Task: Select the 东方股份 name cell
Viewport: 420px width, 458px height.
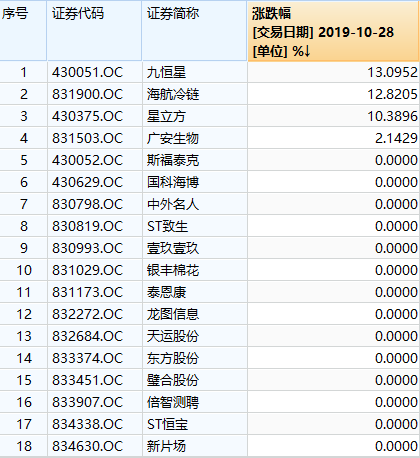Action: coord(195,358)
